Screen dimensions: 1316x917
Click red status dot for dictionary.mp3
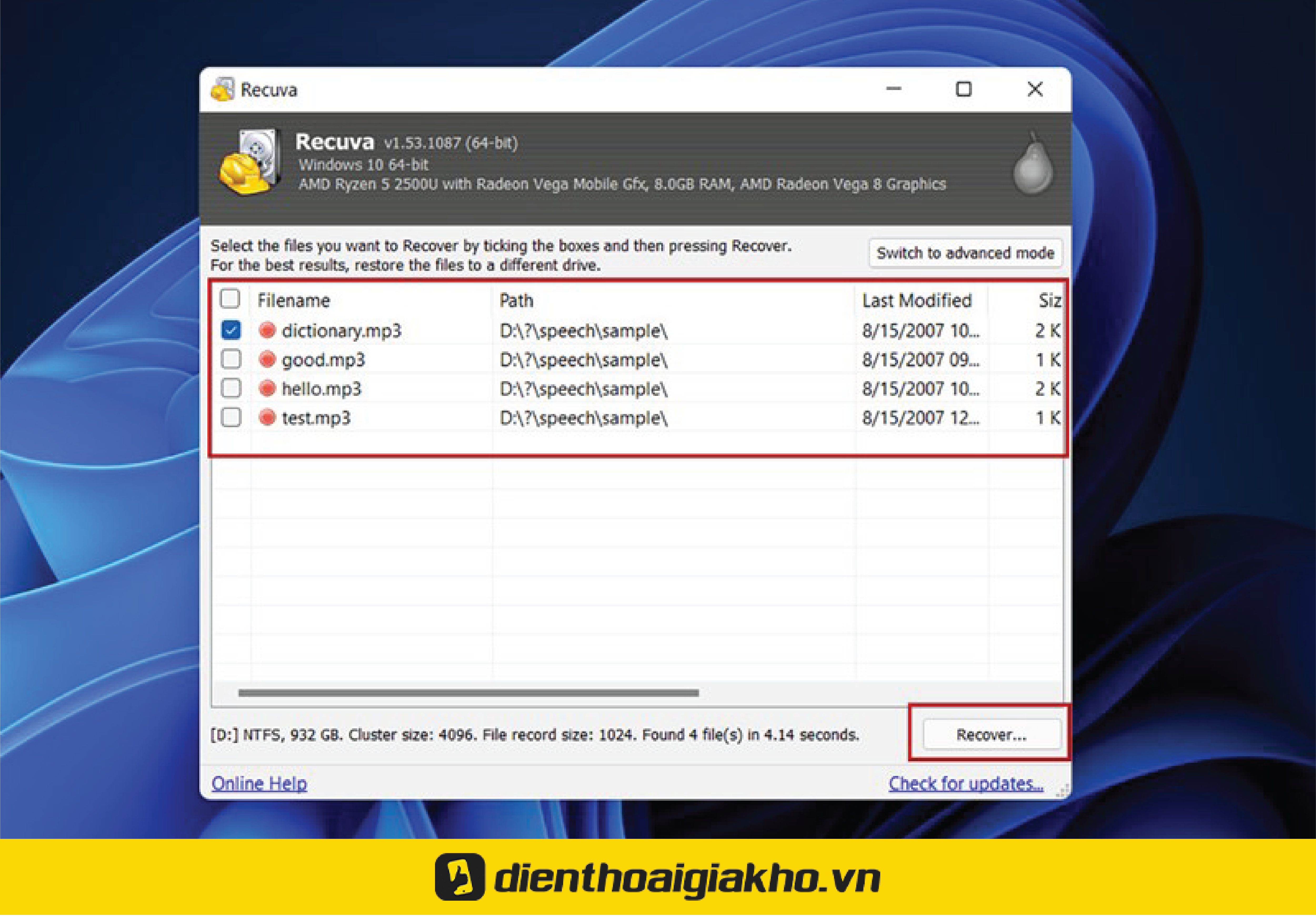[267, 330]
